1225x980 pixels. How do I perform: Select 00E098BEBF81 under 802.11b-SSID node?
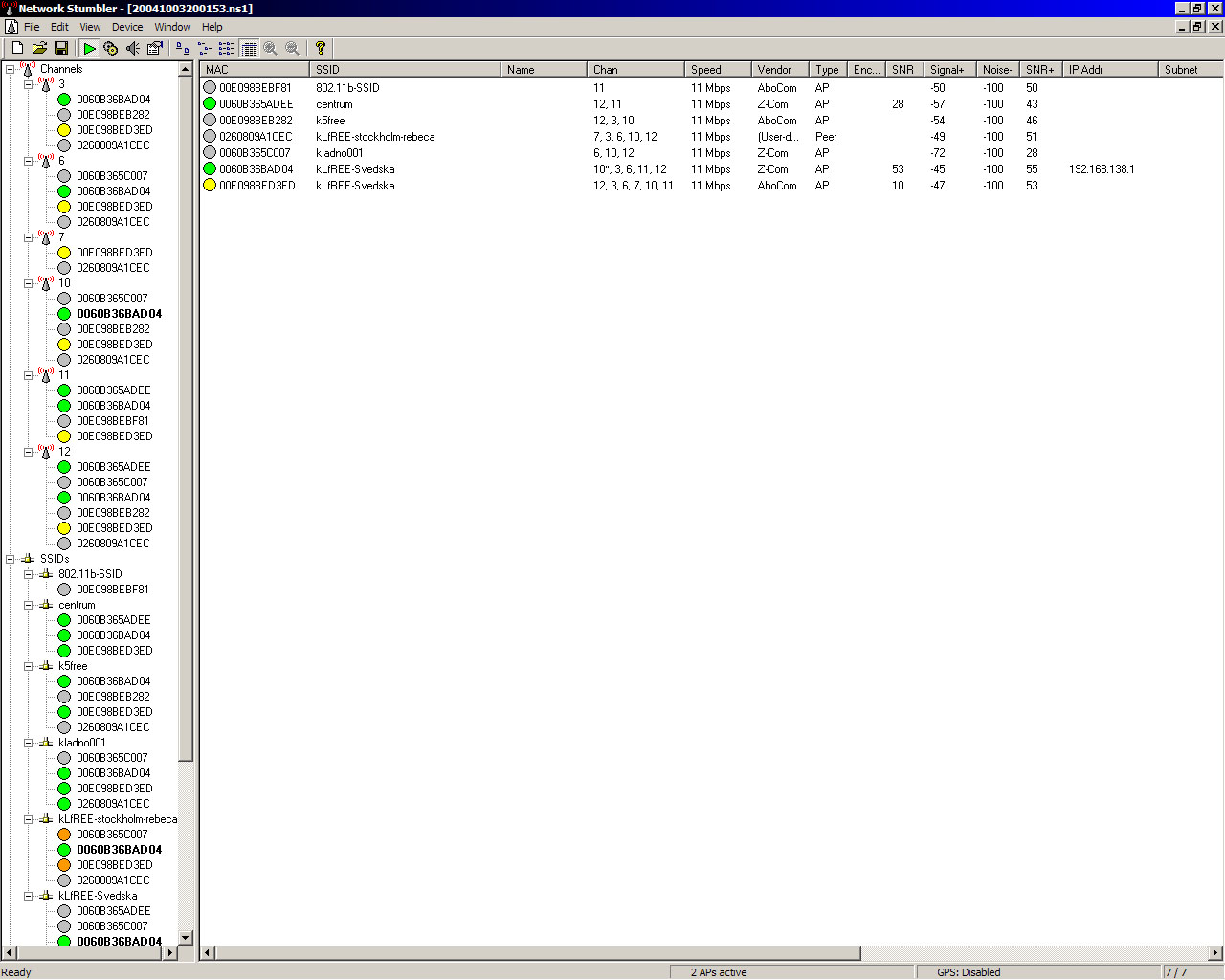113,590
